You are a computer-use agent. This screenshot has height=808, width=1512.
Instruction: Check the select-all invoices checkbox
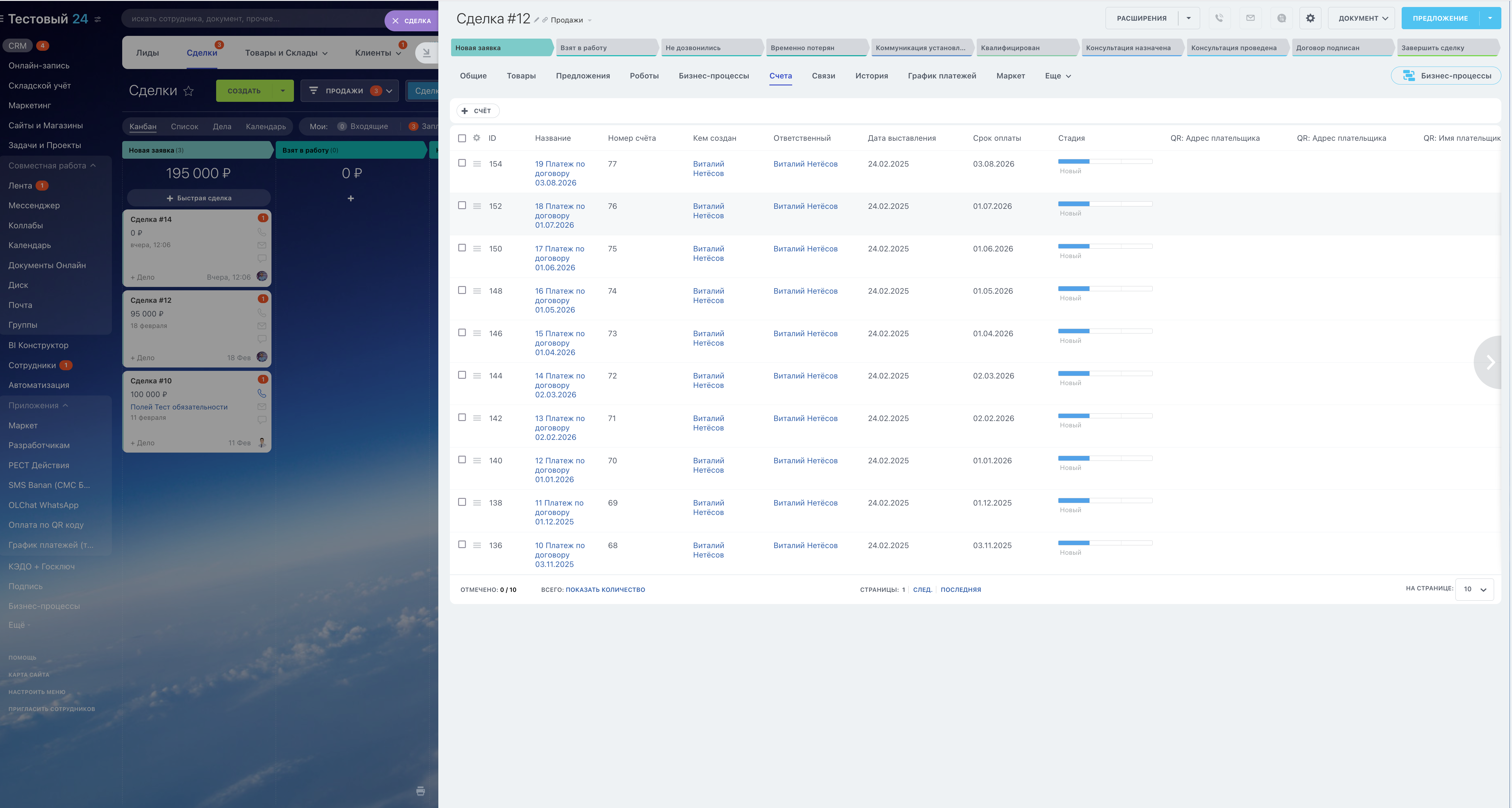click(462, 139)
